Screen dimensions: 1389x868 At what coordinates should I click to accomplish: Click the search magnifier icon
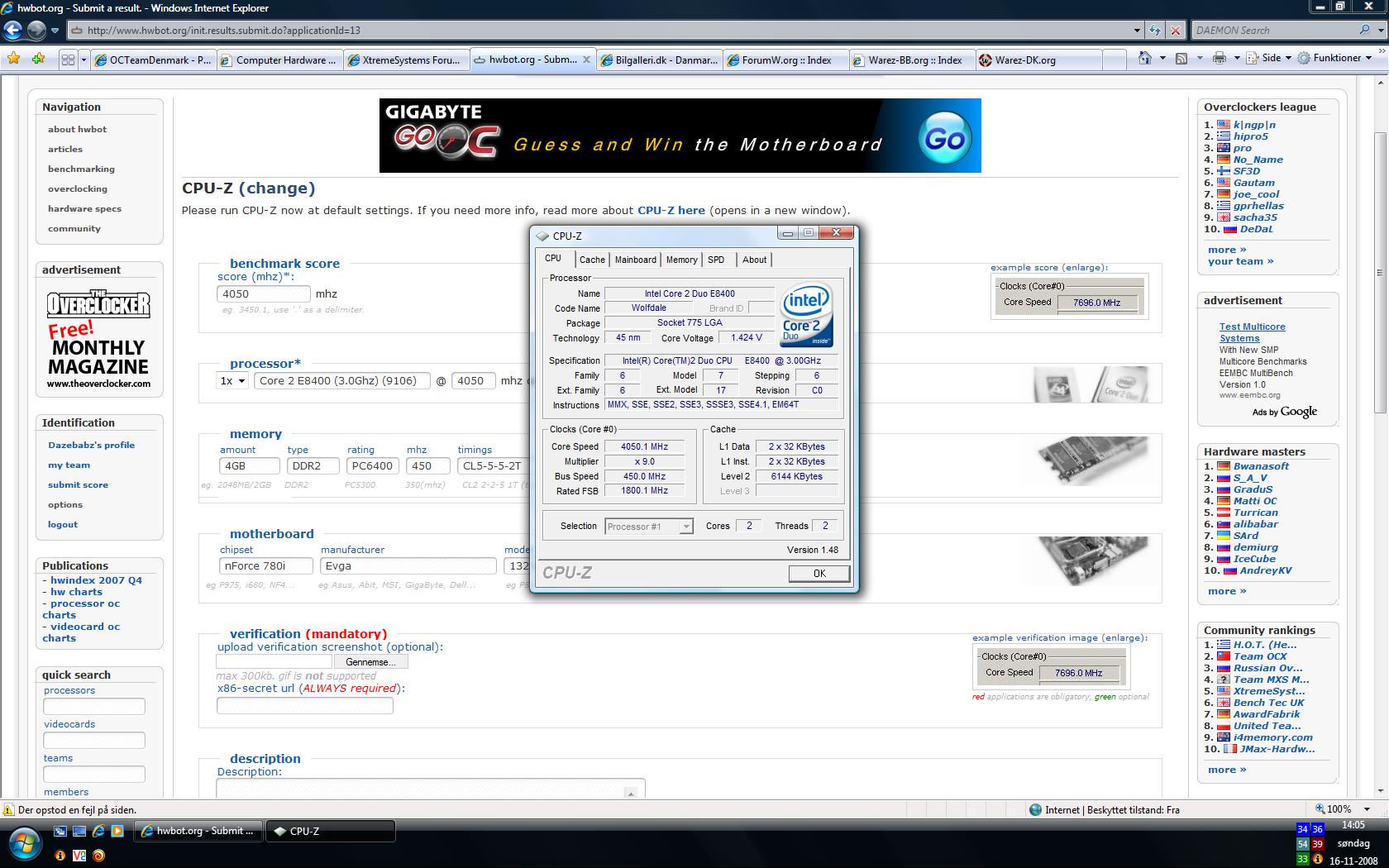(1364, 30)
